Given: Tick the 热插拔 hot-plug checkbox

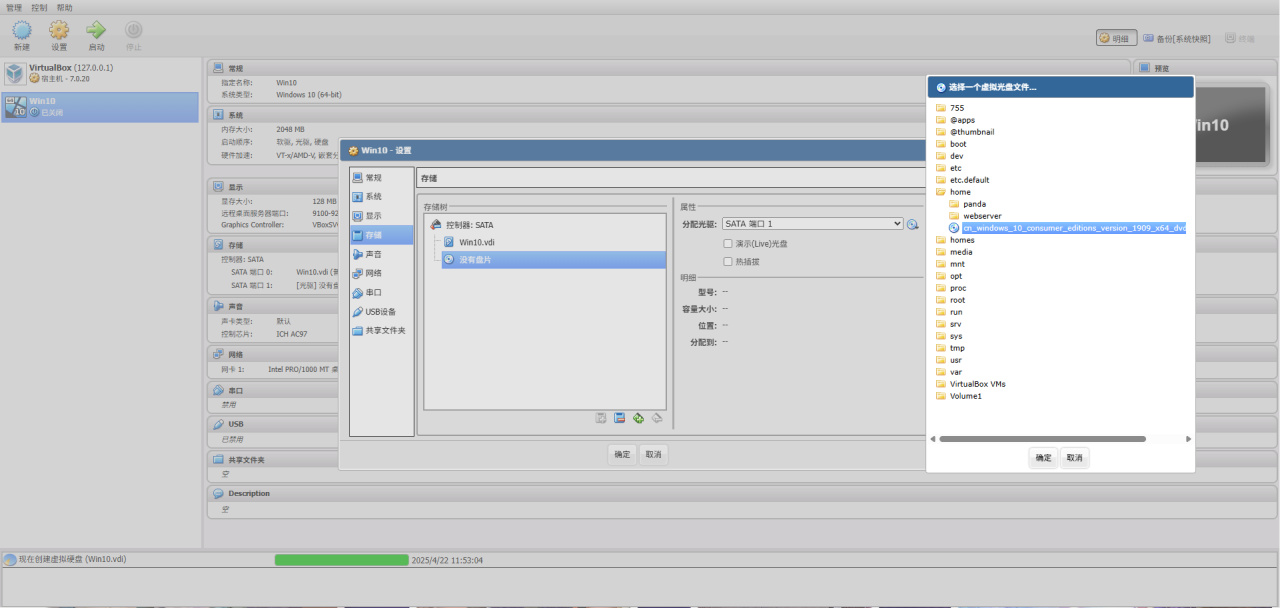Looking at the screenshot, I should tap(728, 262).
